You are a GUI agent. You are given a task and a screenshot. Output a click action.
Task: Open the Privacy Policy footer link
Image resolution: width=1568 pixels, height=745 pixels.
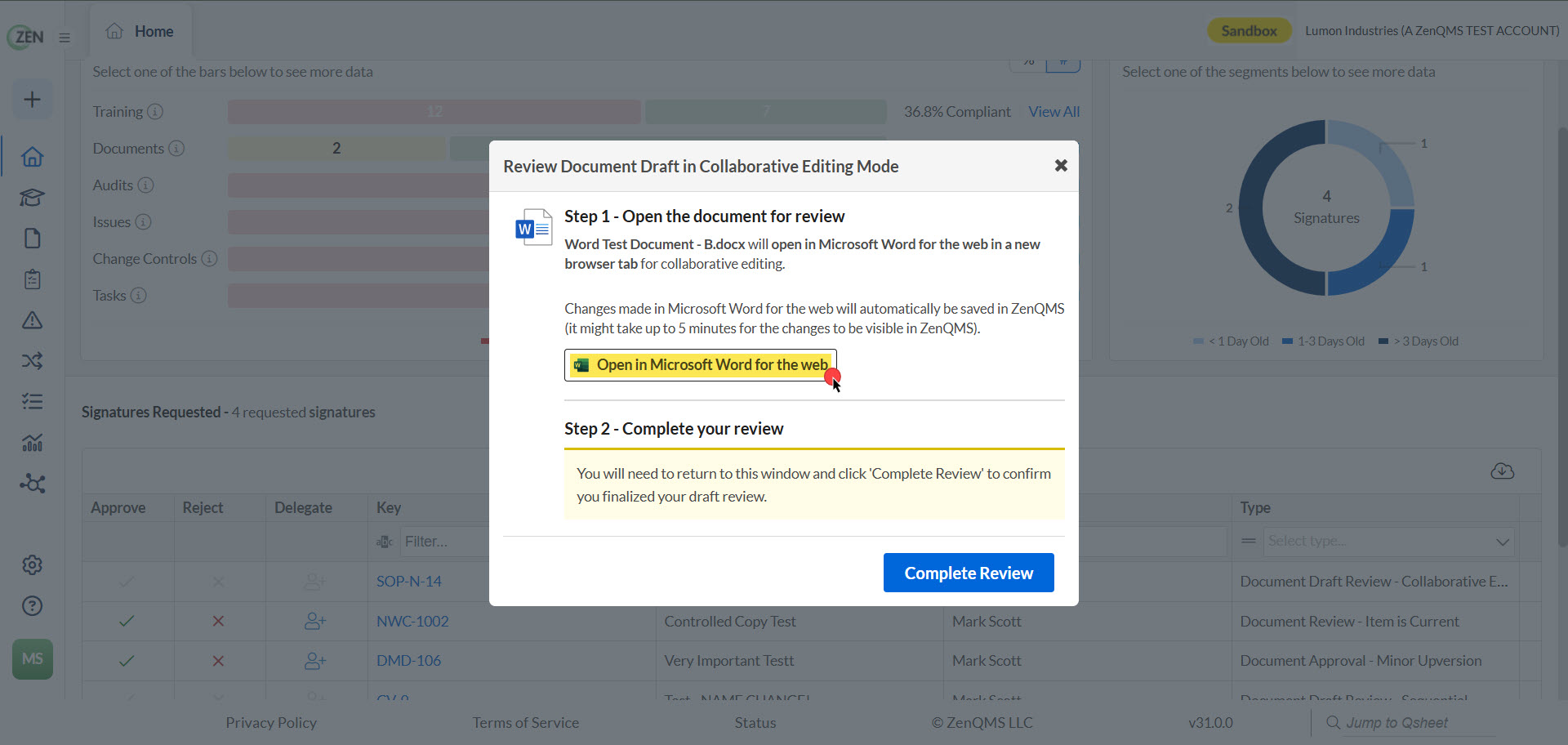point(271,722)
